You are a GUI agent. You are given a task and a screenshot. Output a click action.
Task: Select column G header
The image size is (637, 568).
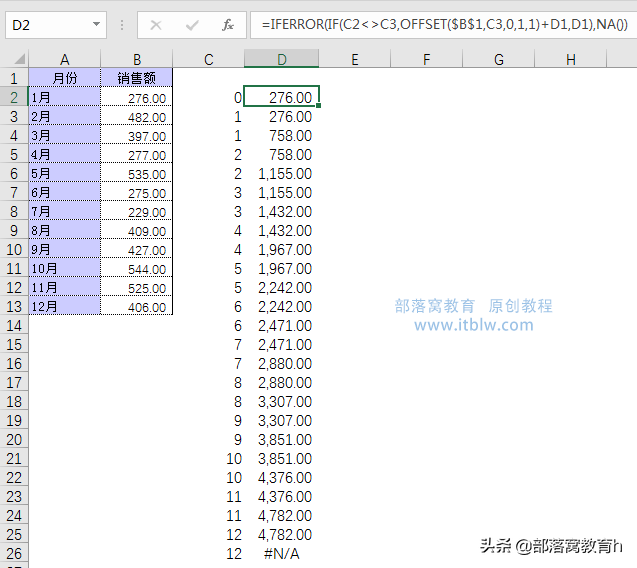click(x=499, y=60)
